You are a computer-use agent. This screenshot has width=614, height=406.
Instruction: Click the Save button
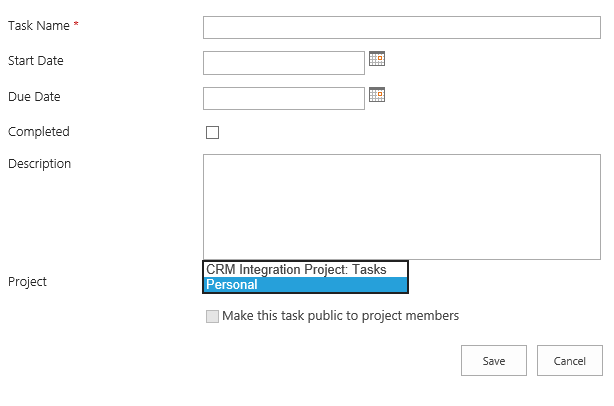(x=494, y=361)
